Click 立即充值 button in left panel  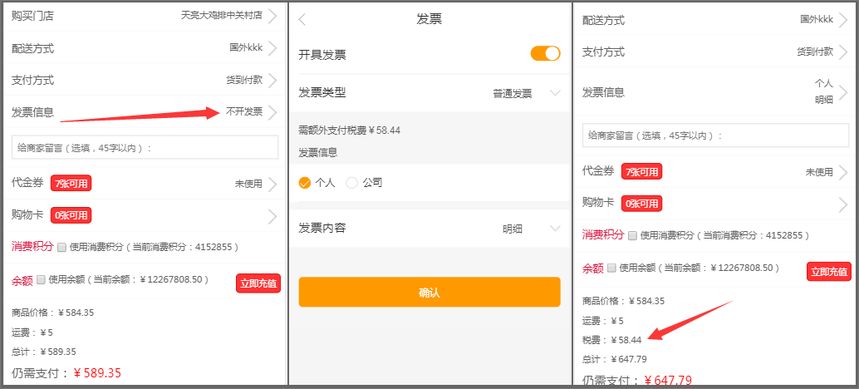click(x=258, y=283)
